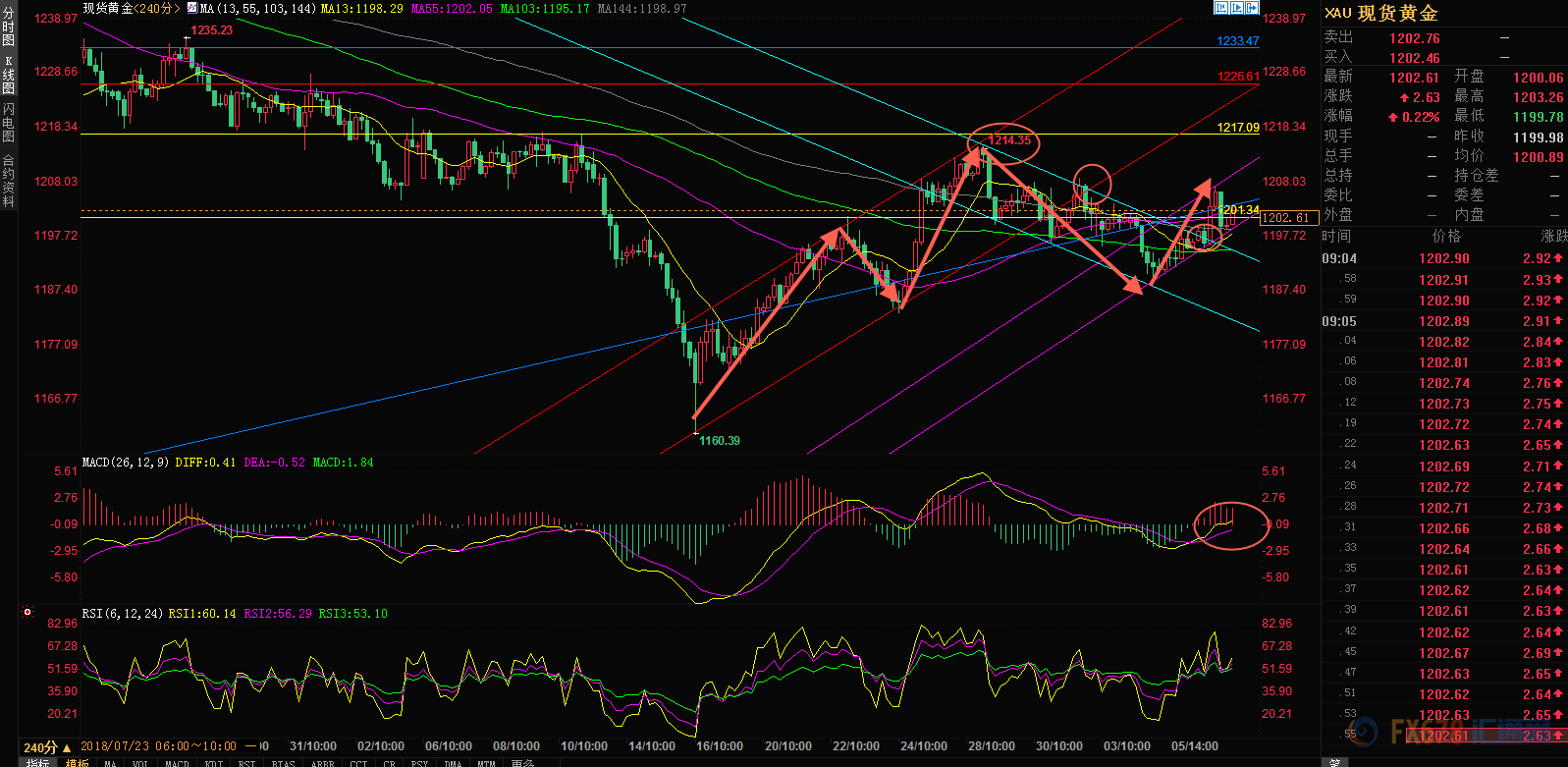Expand the 更多 indicators list

tap(522, 763)
